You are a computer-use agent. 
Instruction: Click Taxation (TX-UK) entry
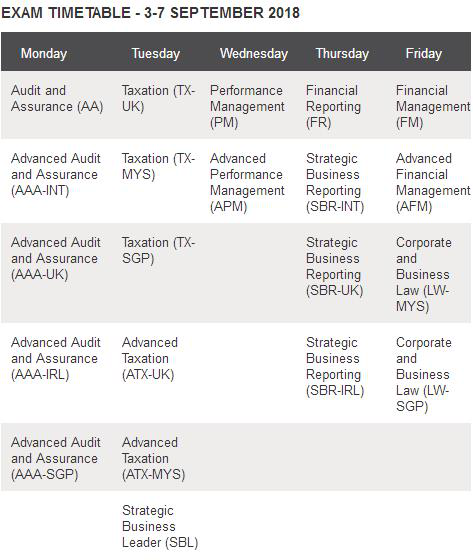point(159,98)
